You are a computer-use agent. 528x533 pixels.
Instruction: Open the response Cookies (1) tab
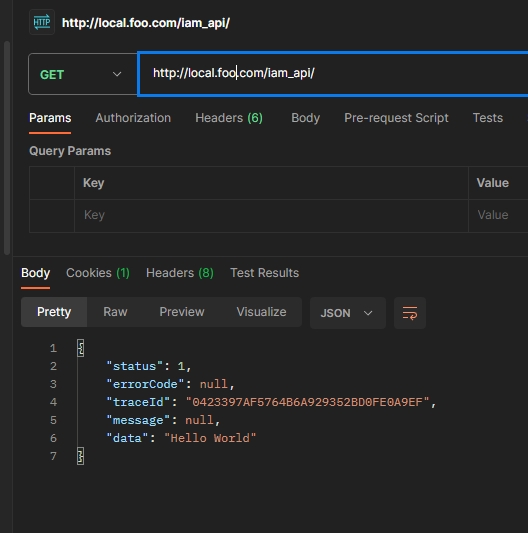[98, 273]
